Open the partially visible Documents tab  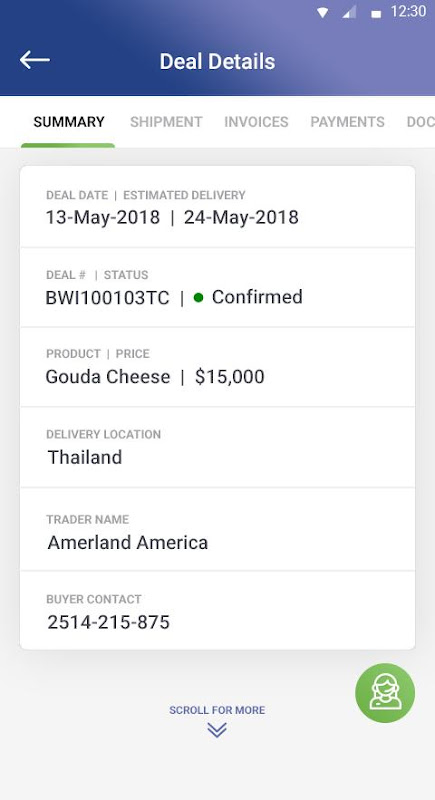[x=421, y=122]
